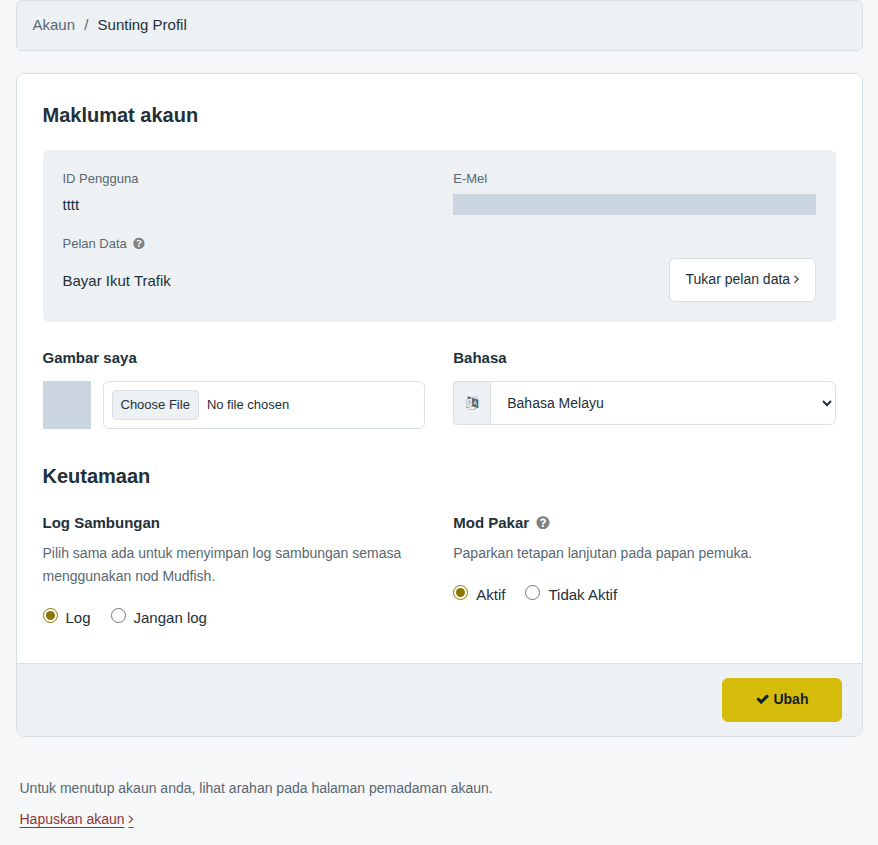Click the Choose File button
This screenshot has width=878, height=845.
[155, 405]
